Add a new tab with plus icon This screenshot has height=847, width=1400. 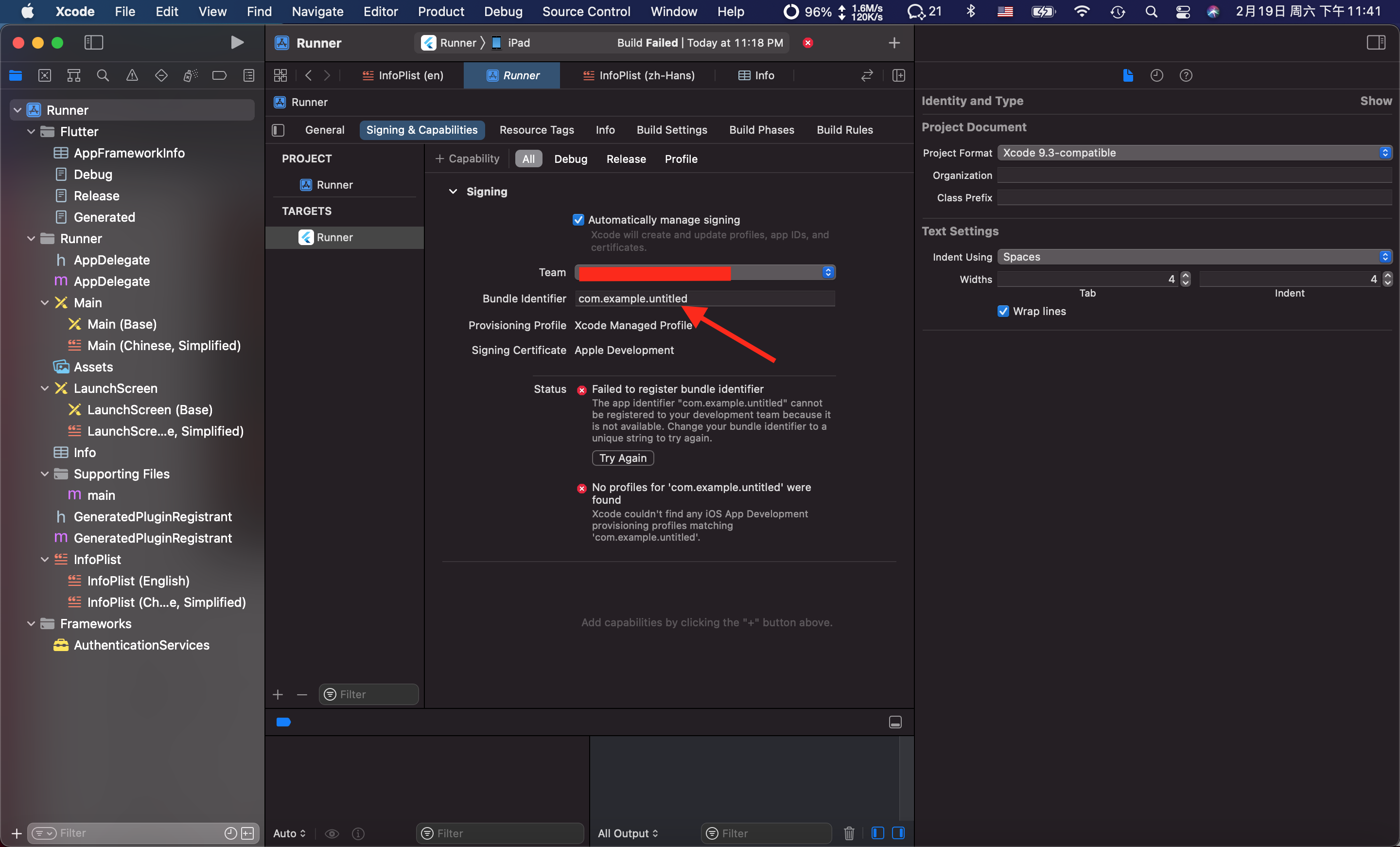[894, 43]
